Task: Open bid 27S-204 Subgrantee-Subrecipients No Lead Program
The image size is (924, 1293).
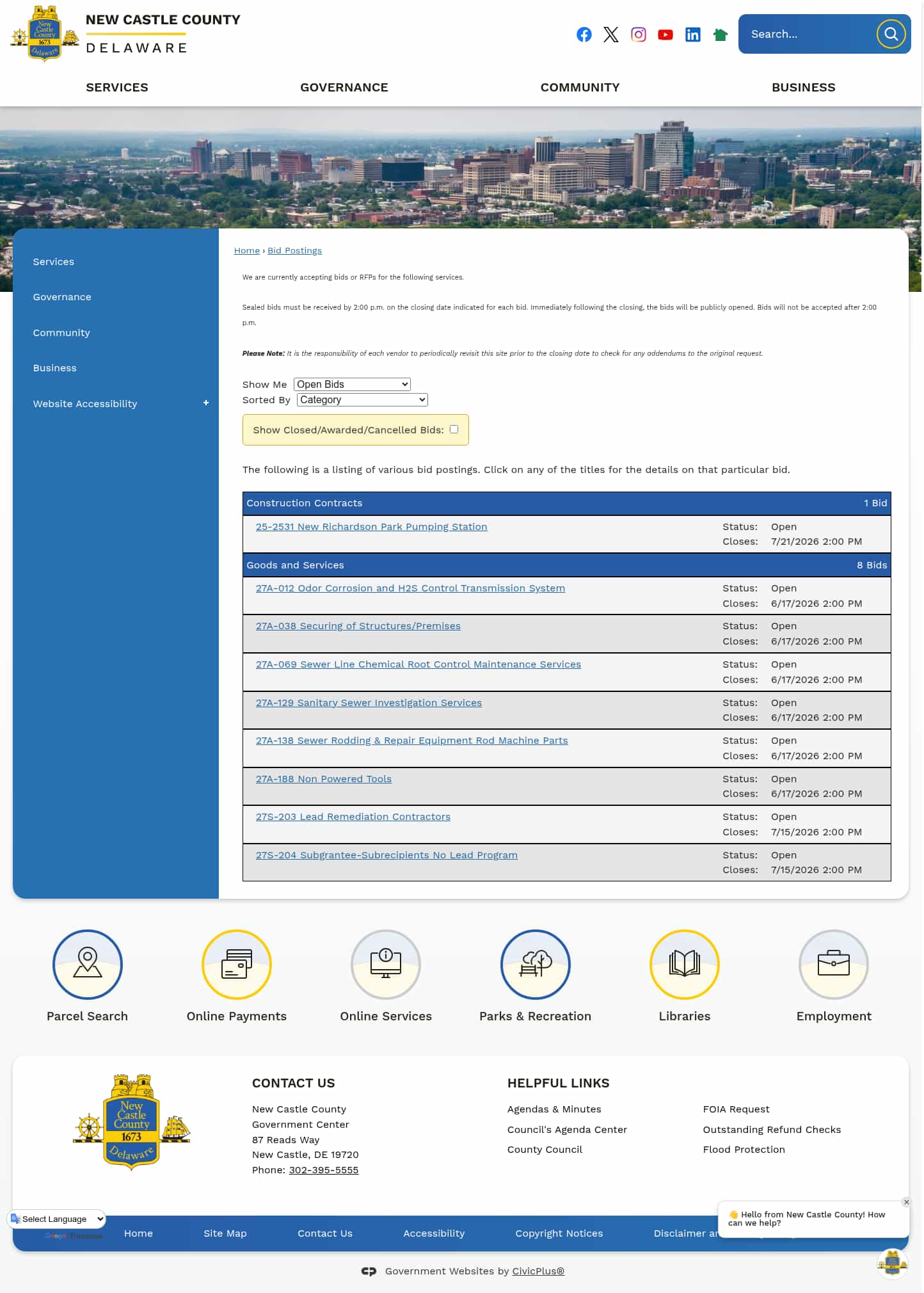Action: pyautogui.click(x=386, y=855)
